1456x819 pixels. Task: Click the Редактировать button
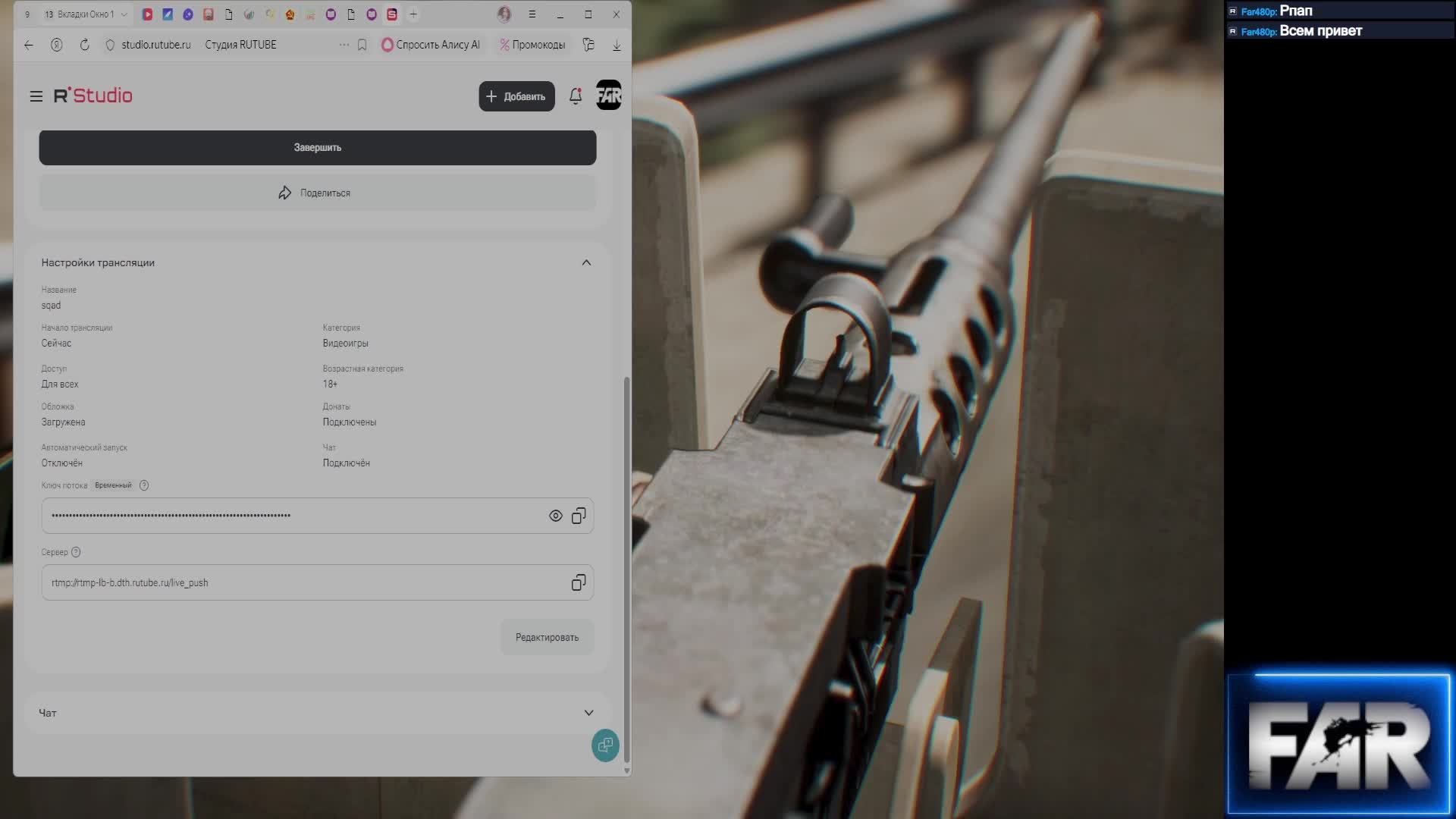[x=547, y=637]
